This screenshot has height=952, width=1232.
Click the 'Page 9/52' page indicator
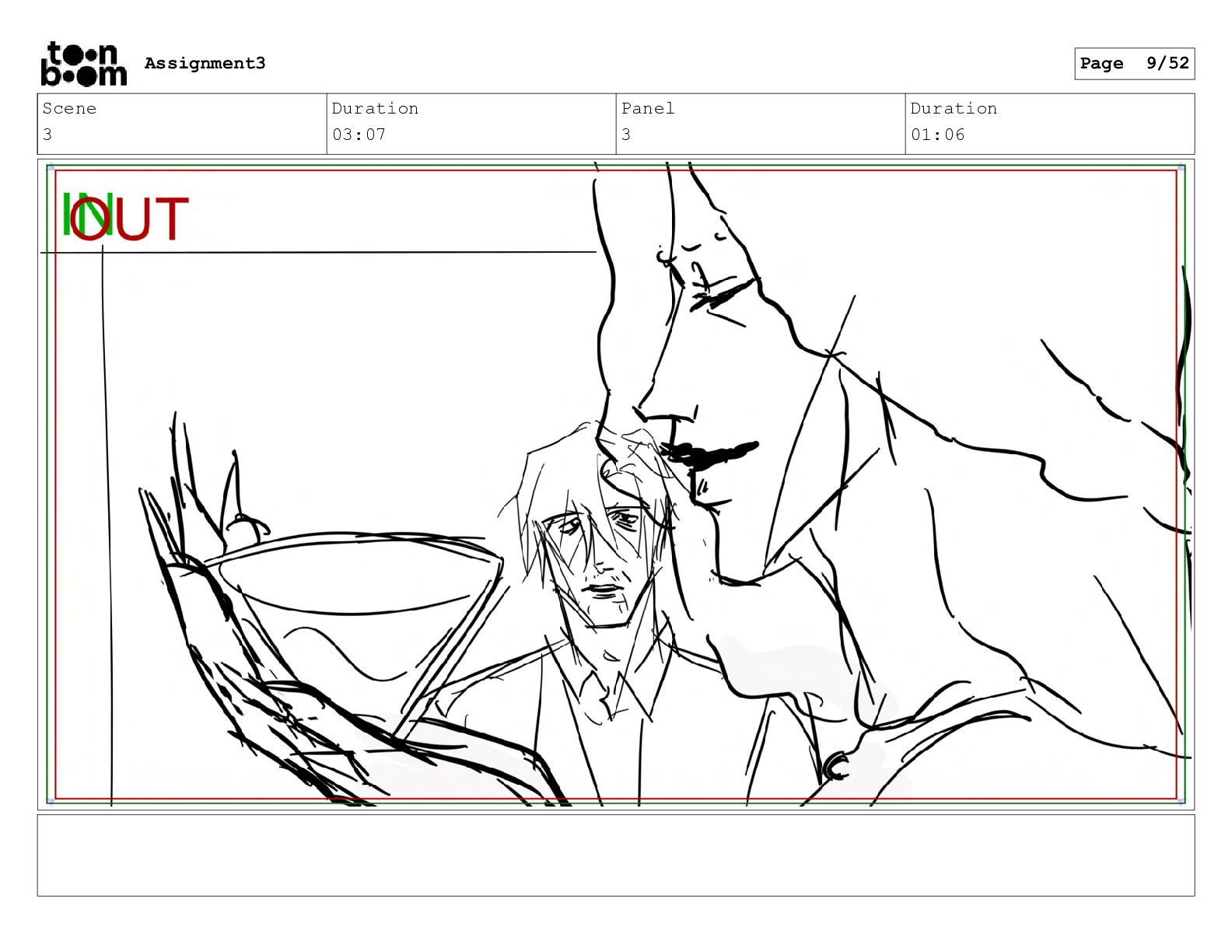pyautogui.click(x=1134, y=64)
